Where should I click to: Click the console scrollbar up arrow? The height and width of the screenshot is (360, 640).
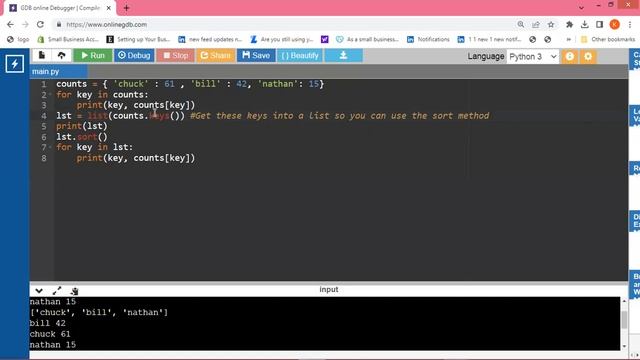pyautogui.click(x=624, y=301)
